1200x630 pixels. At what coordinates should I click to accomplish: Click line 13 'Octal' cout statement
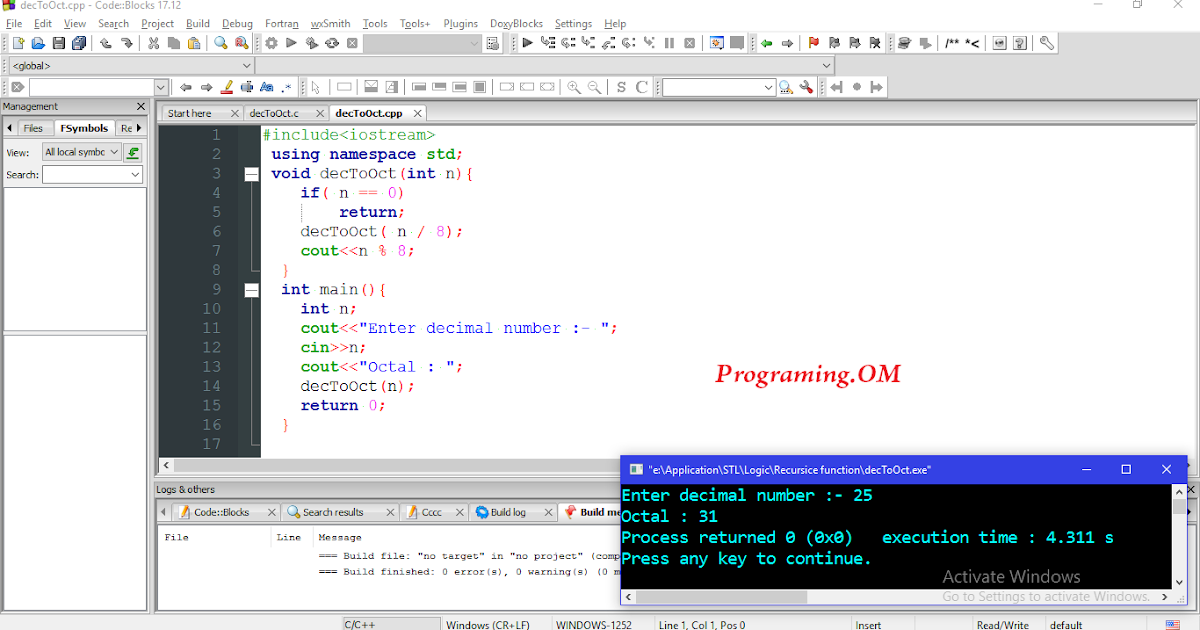pos(382,367)
